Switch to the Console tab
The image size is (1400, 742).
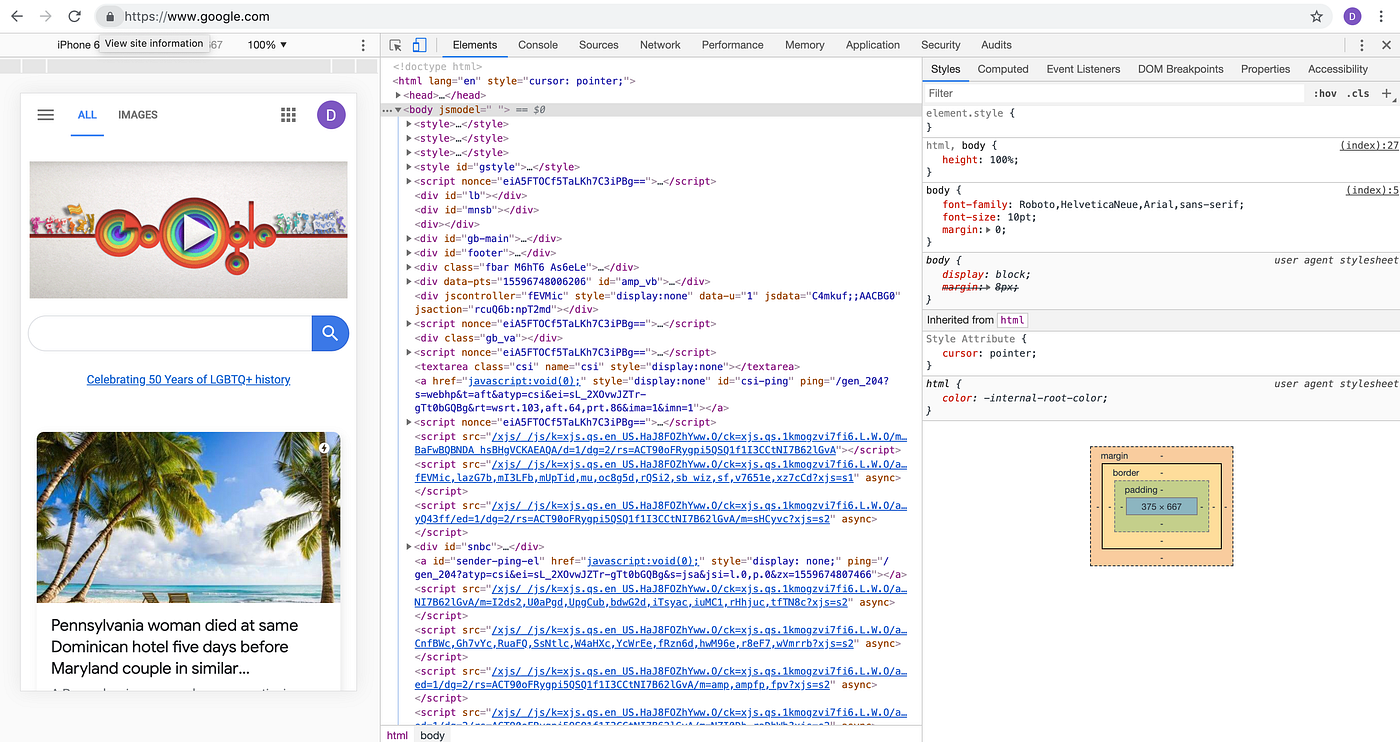(x=538, y=44)
